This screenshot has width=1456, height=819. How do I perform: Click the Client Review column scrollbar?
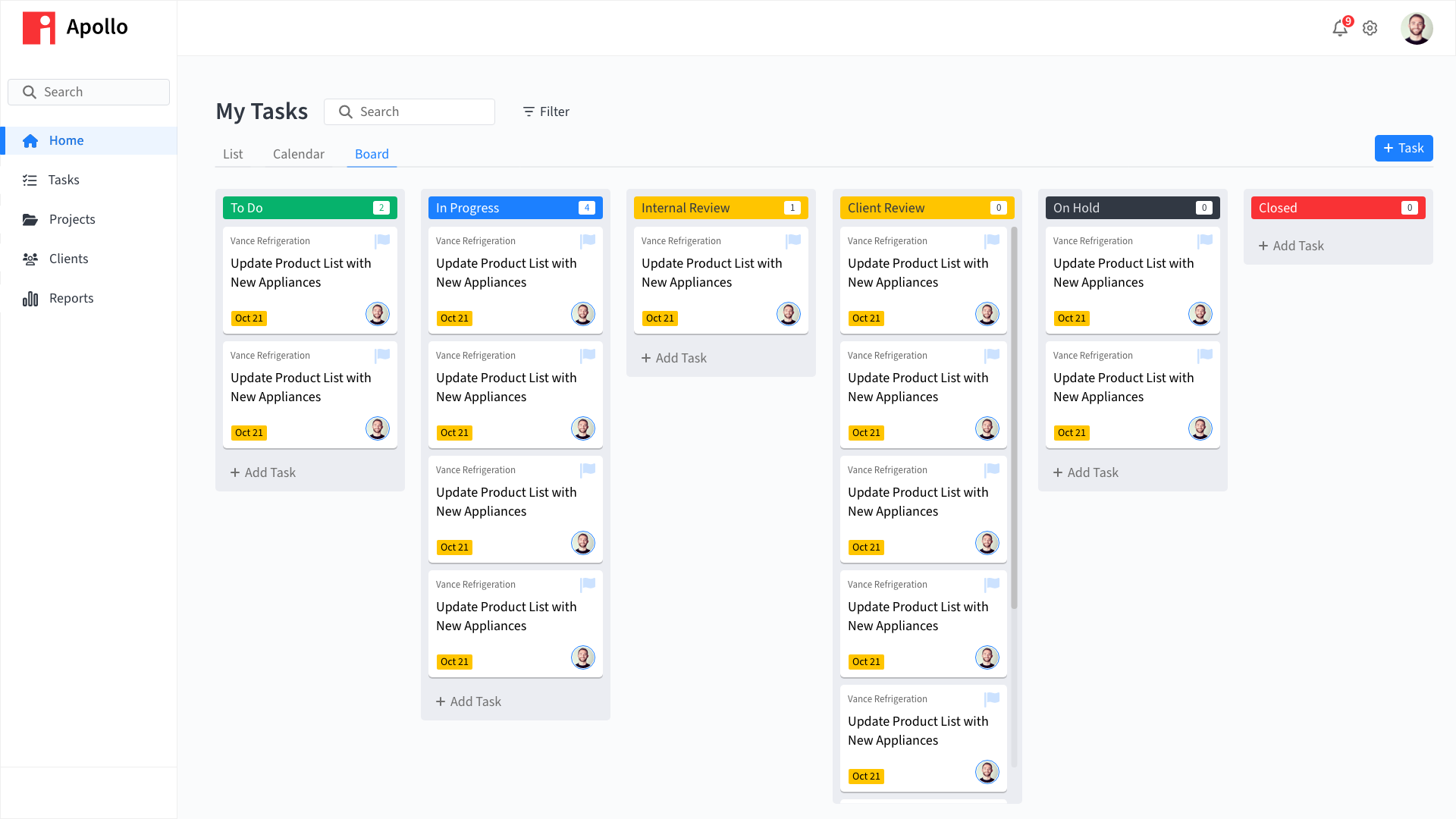pos(1014,417)
